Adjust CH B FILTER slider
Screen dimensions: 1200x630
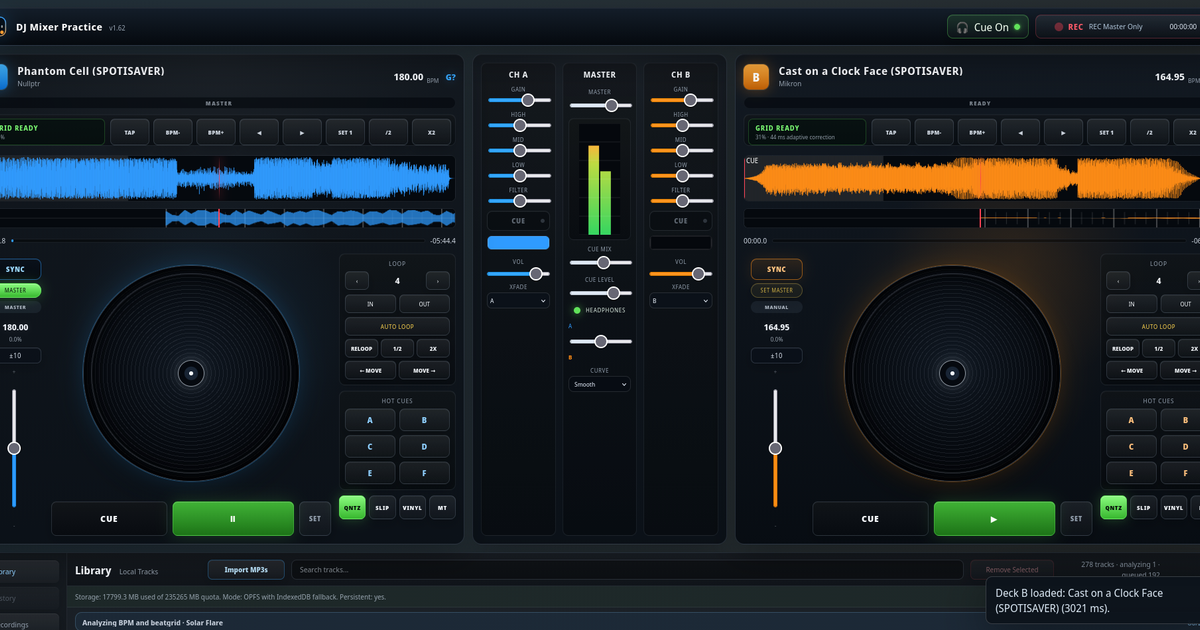coord(681,200)
